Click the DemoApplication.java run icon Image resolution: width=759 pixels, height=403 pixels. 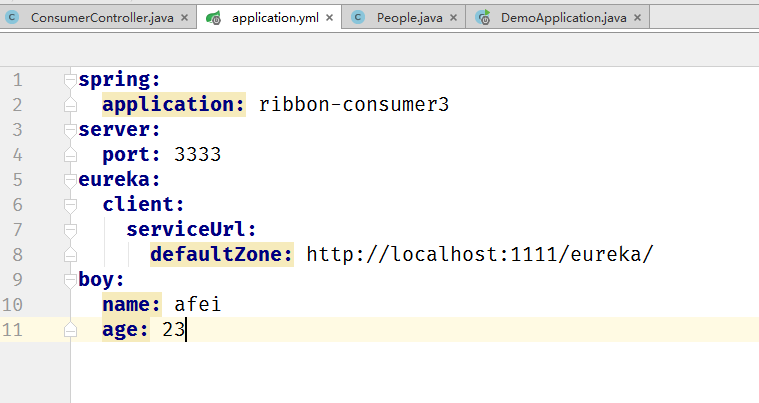(x=483, y=18)
